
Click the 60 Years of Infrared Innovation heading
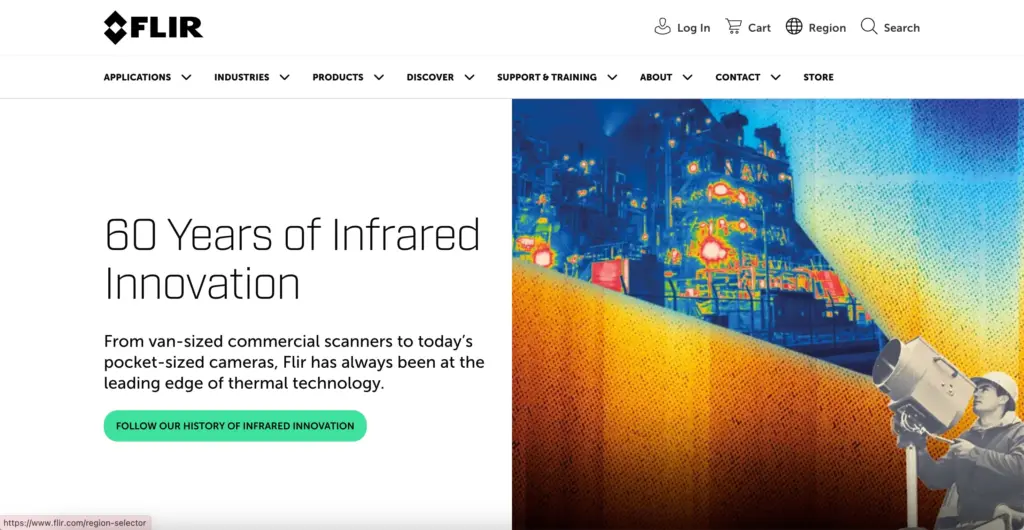click(292, 259)
